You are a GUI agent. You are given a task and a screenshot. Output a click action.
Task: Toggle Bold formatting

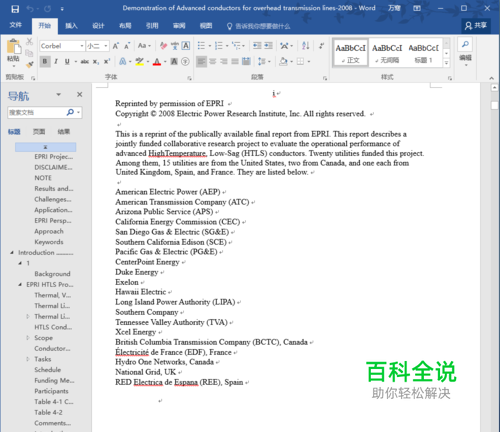click(45, 61)
